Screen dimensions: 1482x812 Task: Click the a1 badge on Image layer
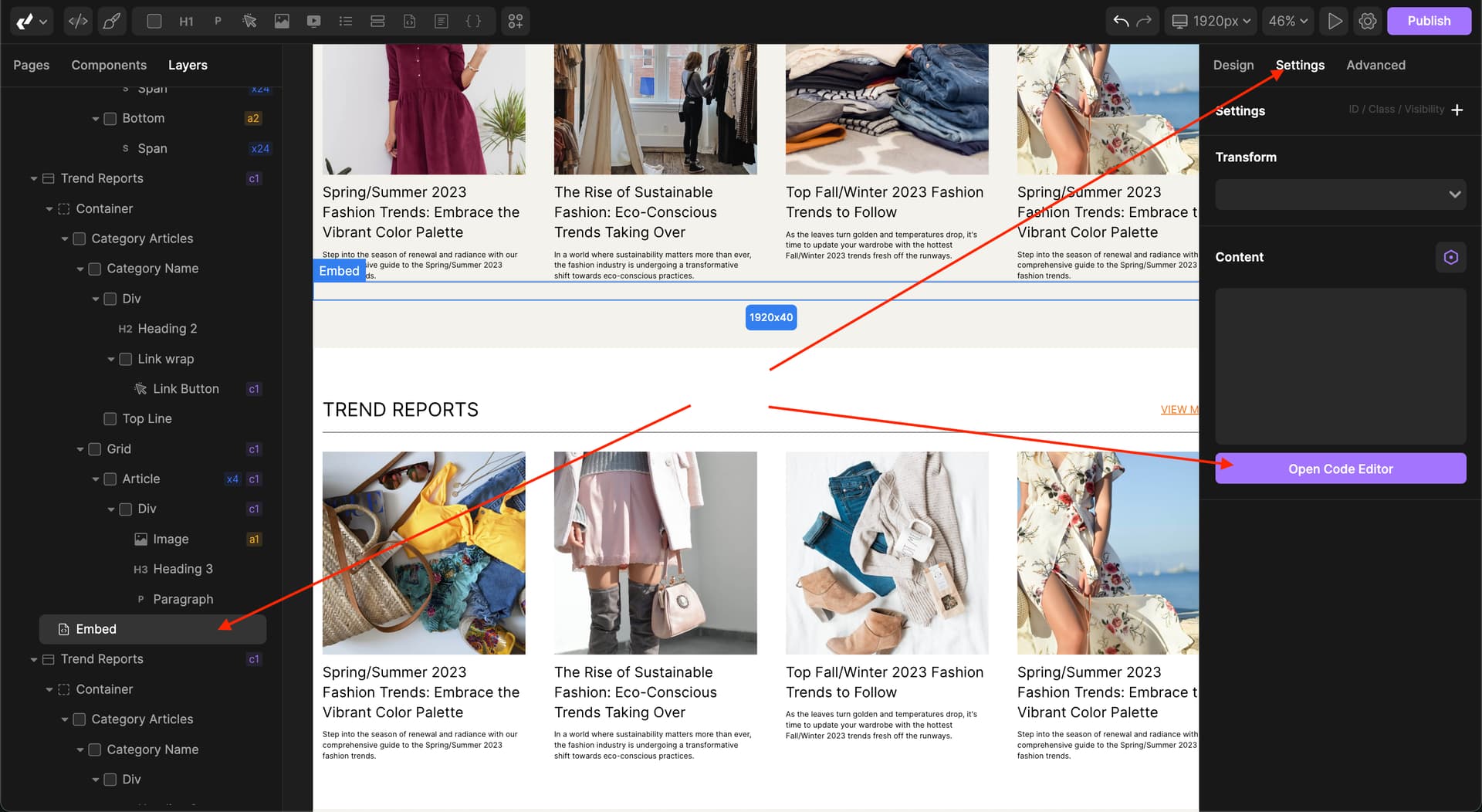pyautogui.click(x=254, y=540)
